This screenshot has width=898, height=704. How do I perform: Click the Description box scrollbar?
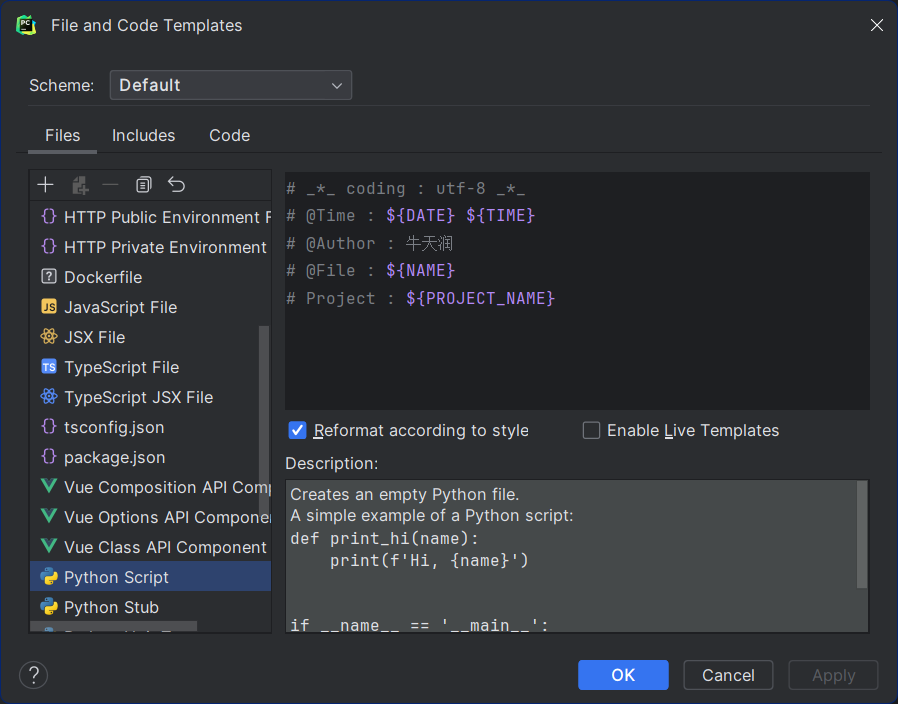point(862,535)
